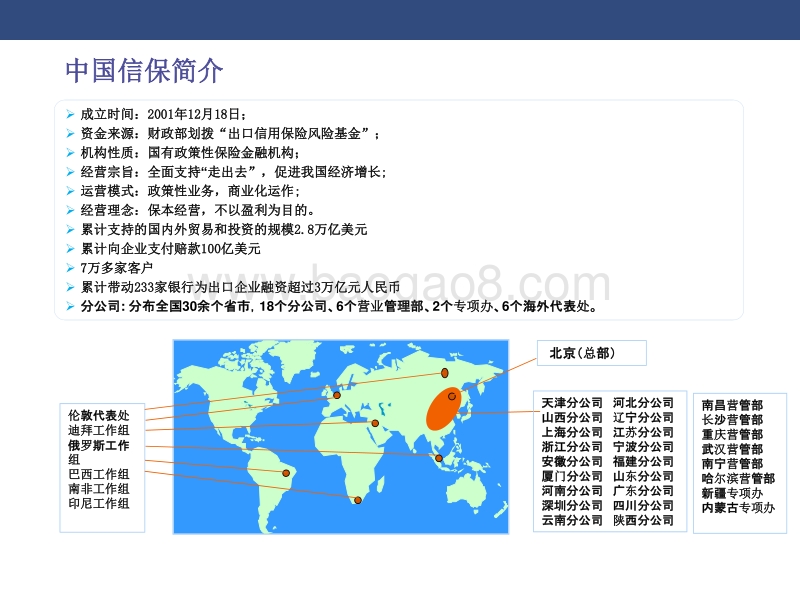Click the Dubai marker dot on map
The image size is (800, 600).
pyautogui.click(x=375, y=423)
